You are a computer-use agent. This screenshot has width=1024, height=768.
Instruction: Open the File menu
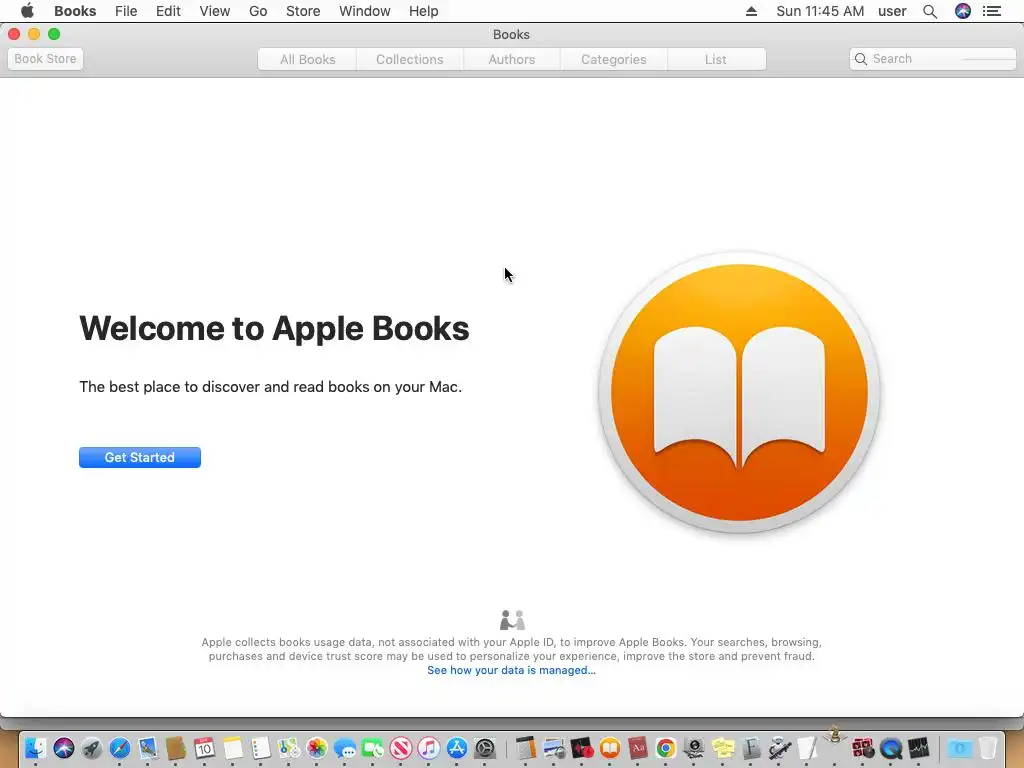coord(126,11)
